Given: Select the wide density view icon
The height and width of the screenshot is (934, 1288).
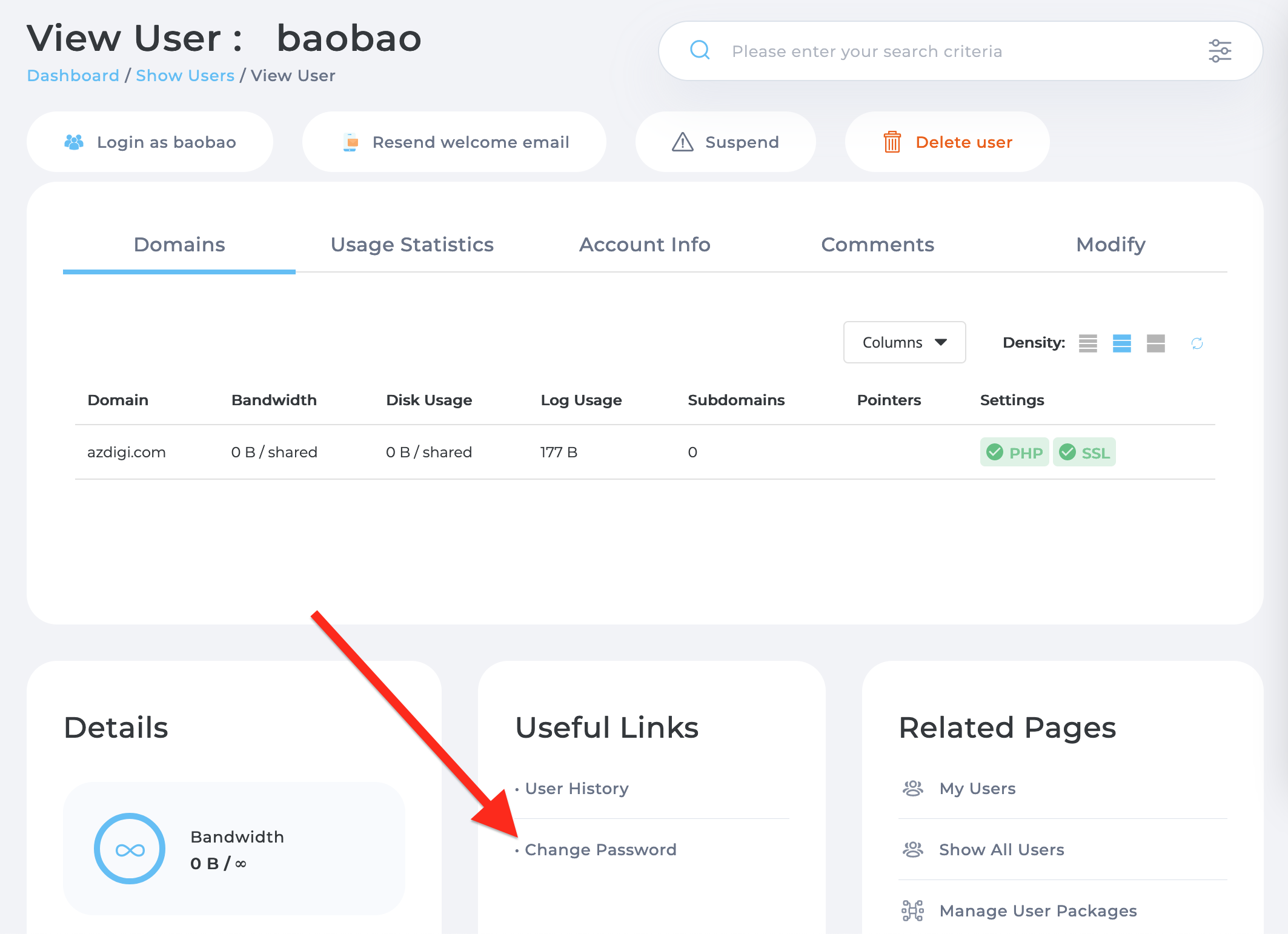Looking at the screenshot, I should [1155, 343].
